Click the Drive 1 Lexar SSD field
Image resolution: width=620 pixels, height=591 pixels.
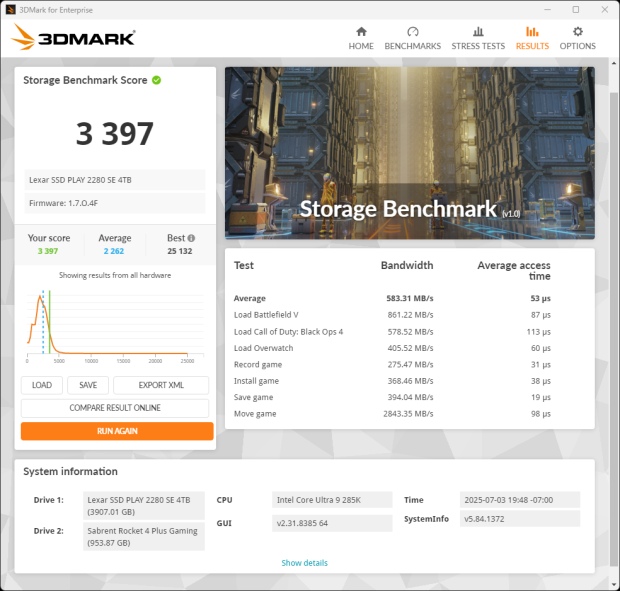coord(144,506)
